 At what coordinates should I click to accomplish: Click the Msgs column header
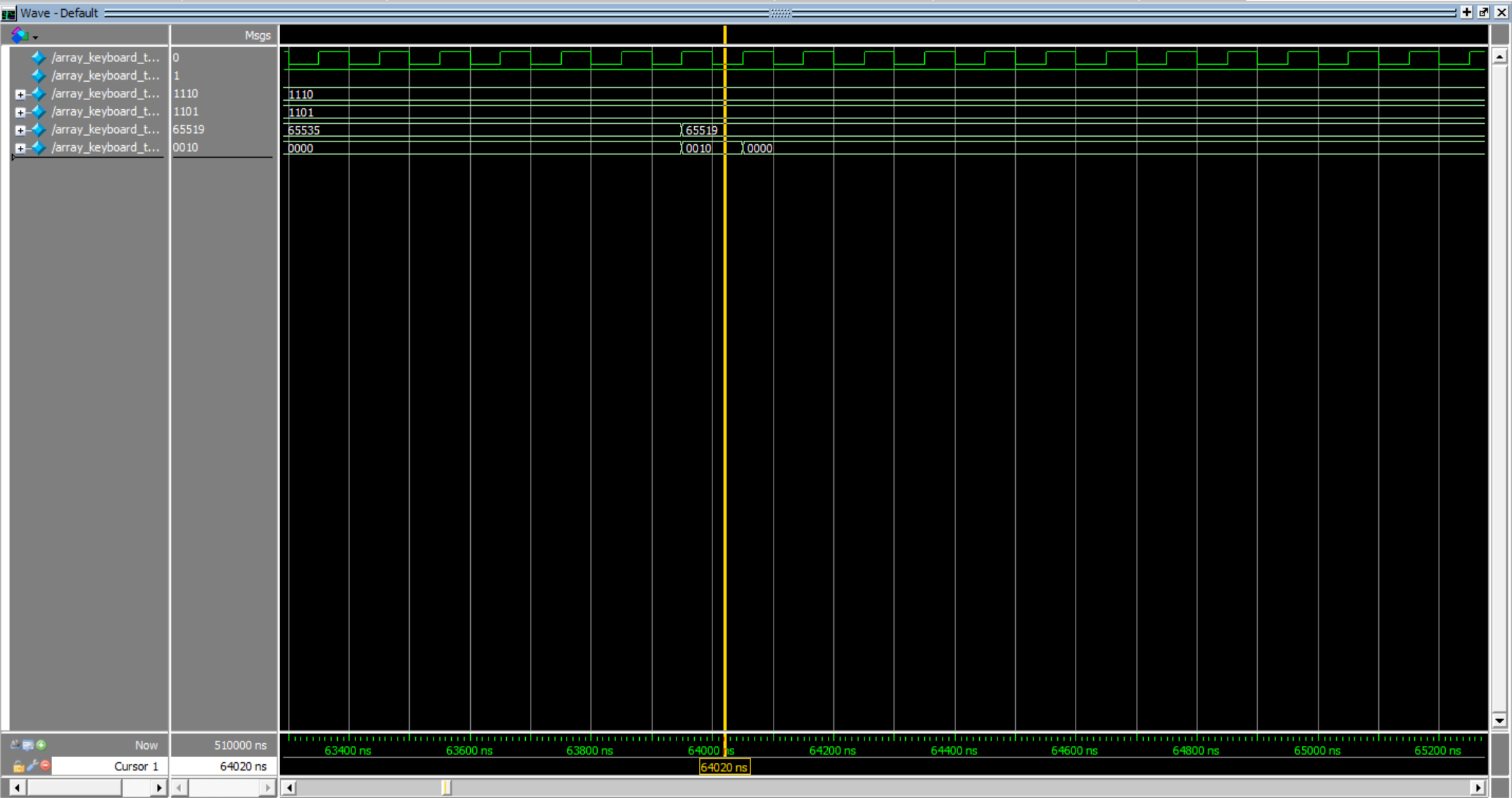258,35
